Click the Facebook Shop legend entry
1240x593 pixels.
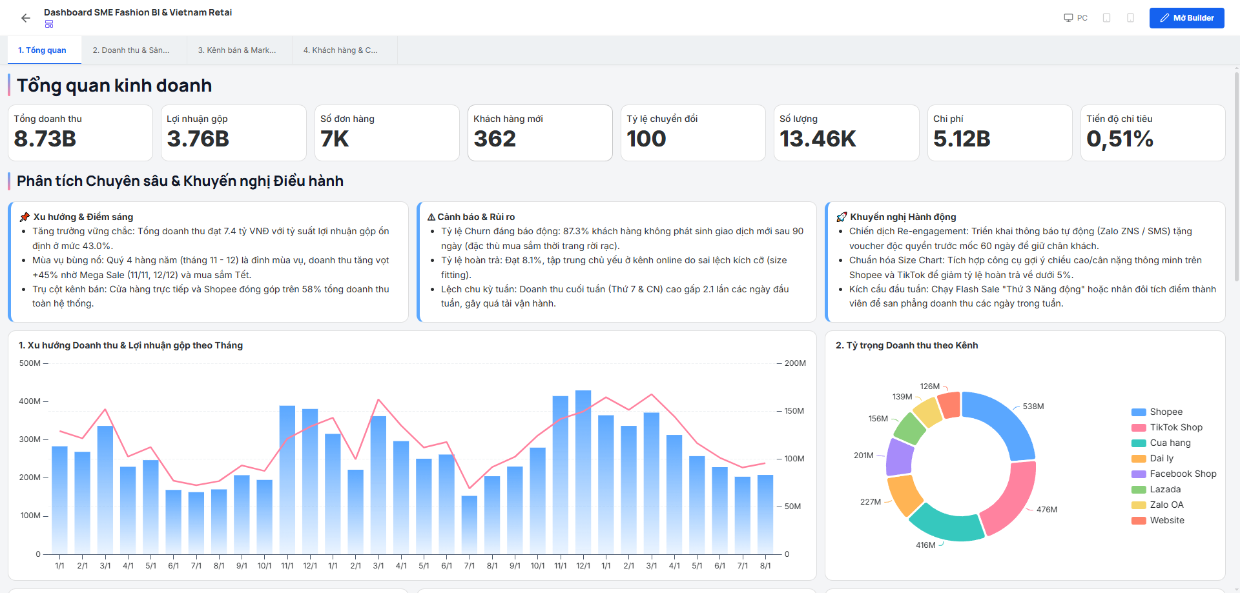[1174, 474]
